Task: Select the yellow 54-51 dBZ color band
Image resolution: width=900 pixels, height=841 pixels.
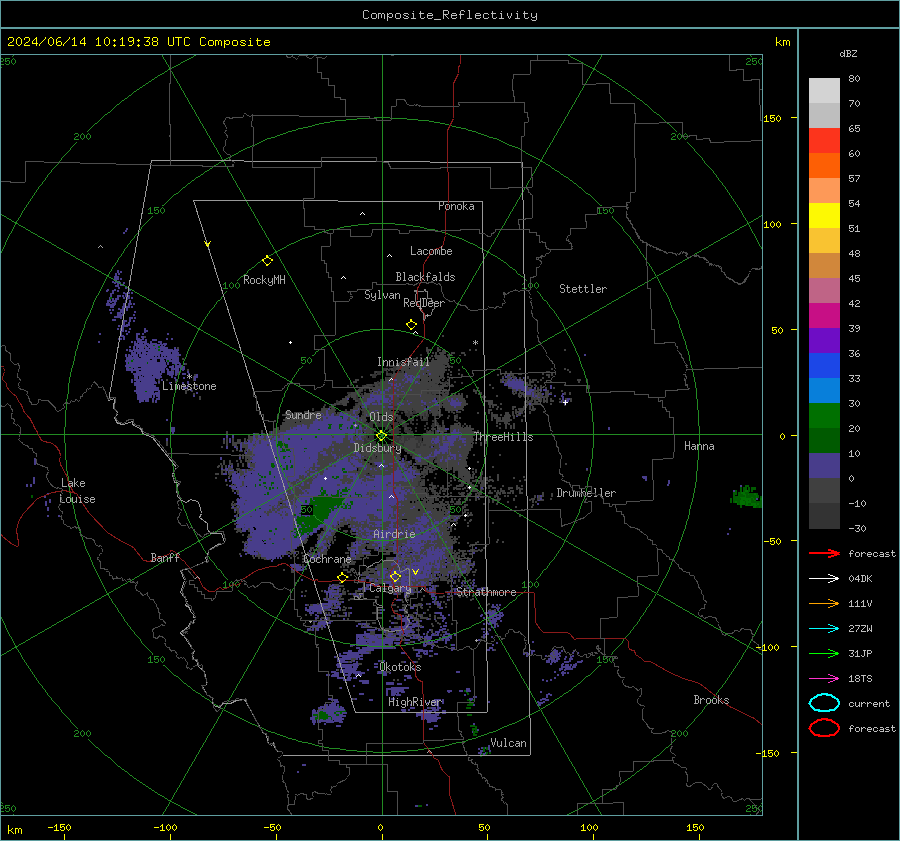Action: pos(824,215)
